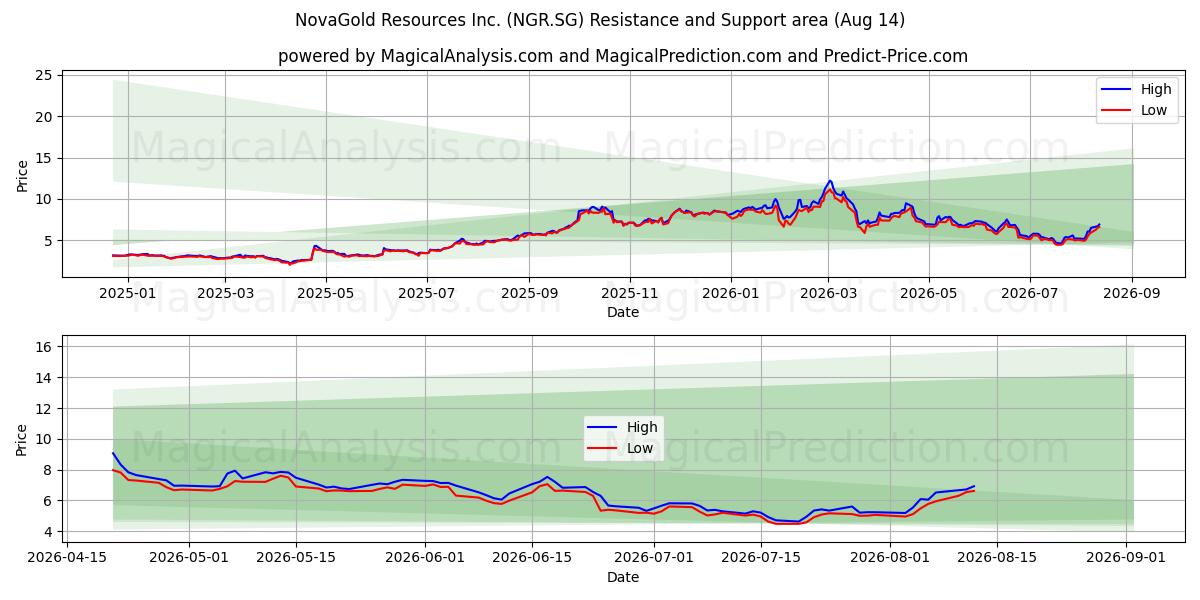Click the top chart 'Date' x-axis label
This screenshot has height=600, width=1200.
pyautogui.click(x=623, y=313)
